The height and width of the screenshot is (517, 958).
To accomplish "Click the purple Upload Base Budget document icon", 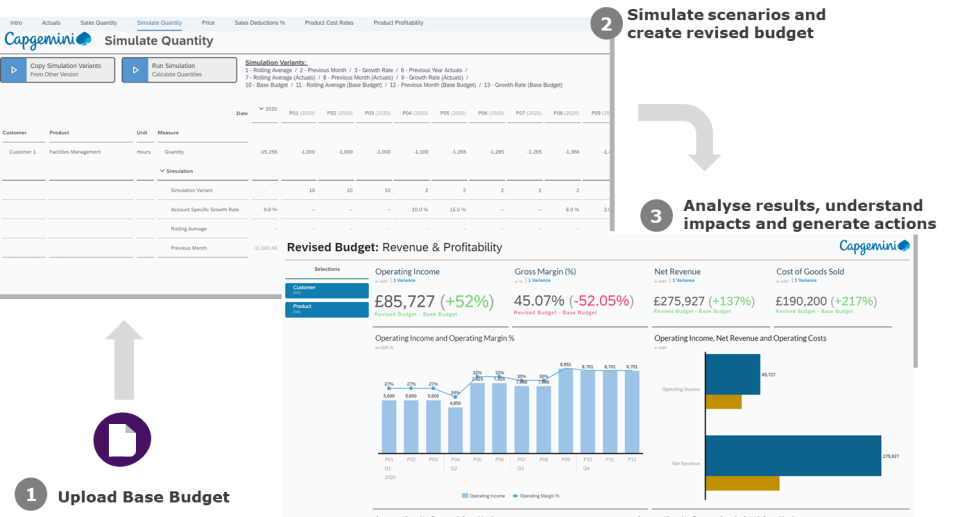I will click(122, 440).
